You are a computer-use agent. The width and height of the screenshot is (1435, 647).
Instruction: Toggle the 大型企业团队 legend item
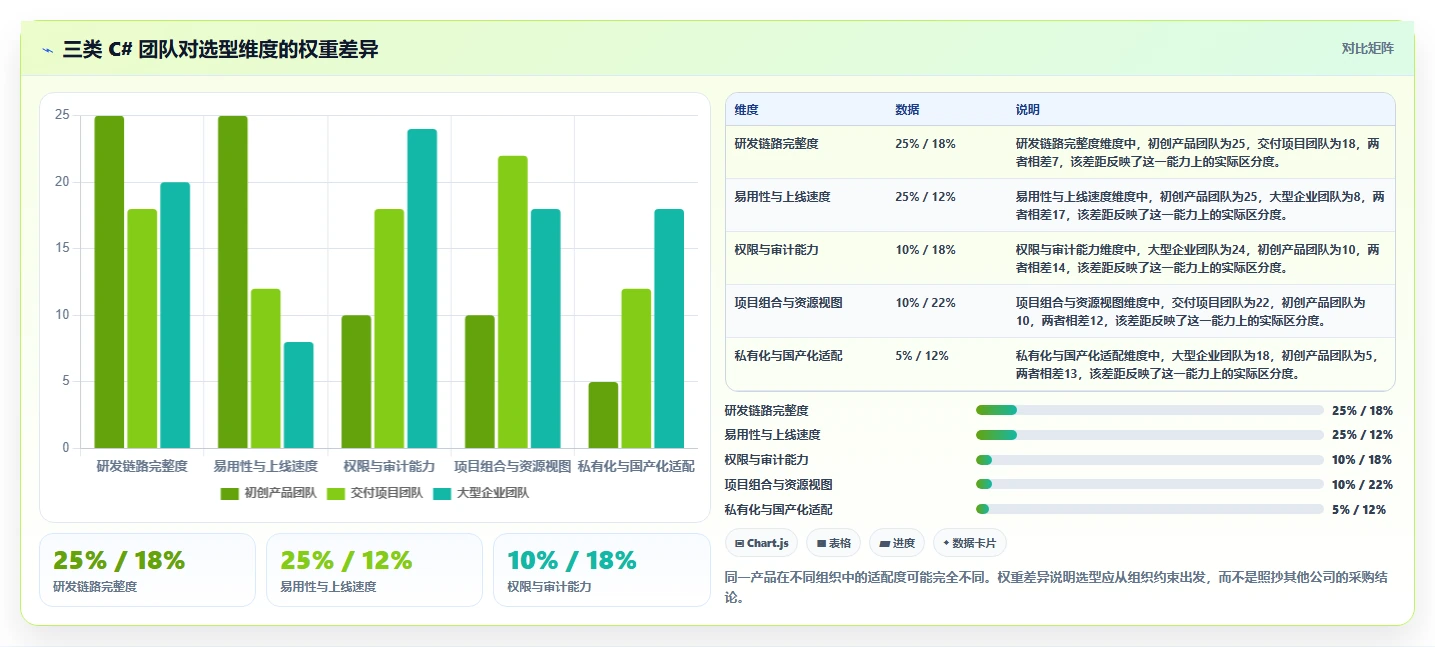pyautogui.click(x=480, y=493)
